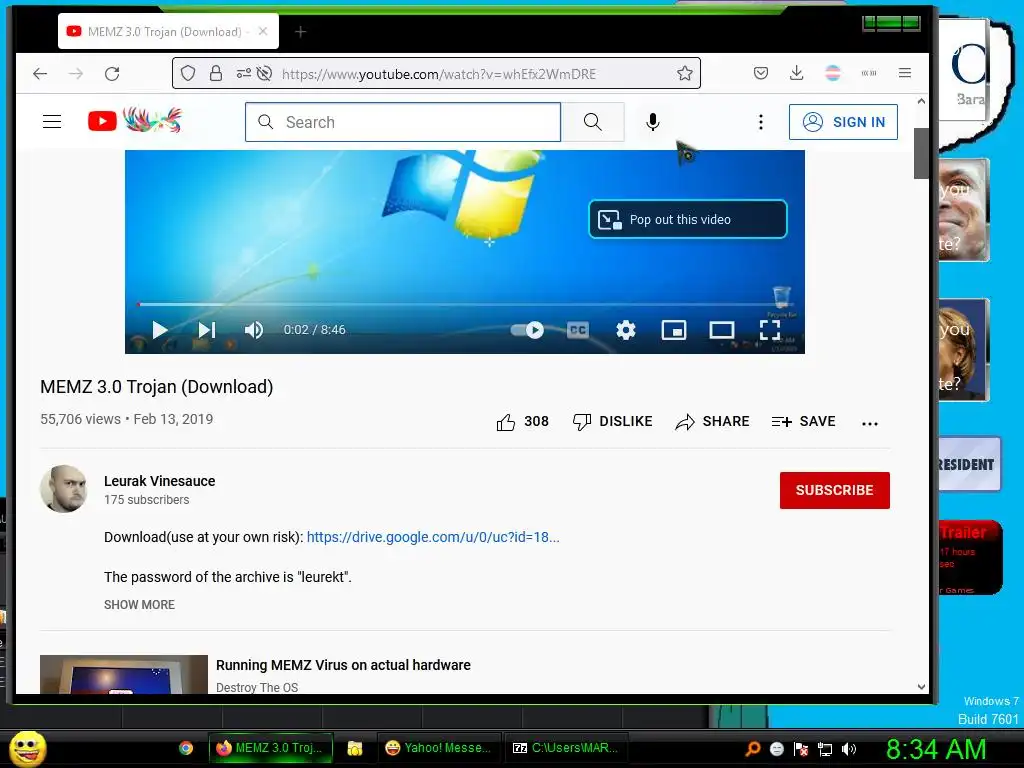Image resolution: width=1024 pixels, height=768 pixels.
Task: Enter full screen mode
Action: click(x=770, y=330)
